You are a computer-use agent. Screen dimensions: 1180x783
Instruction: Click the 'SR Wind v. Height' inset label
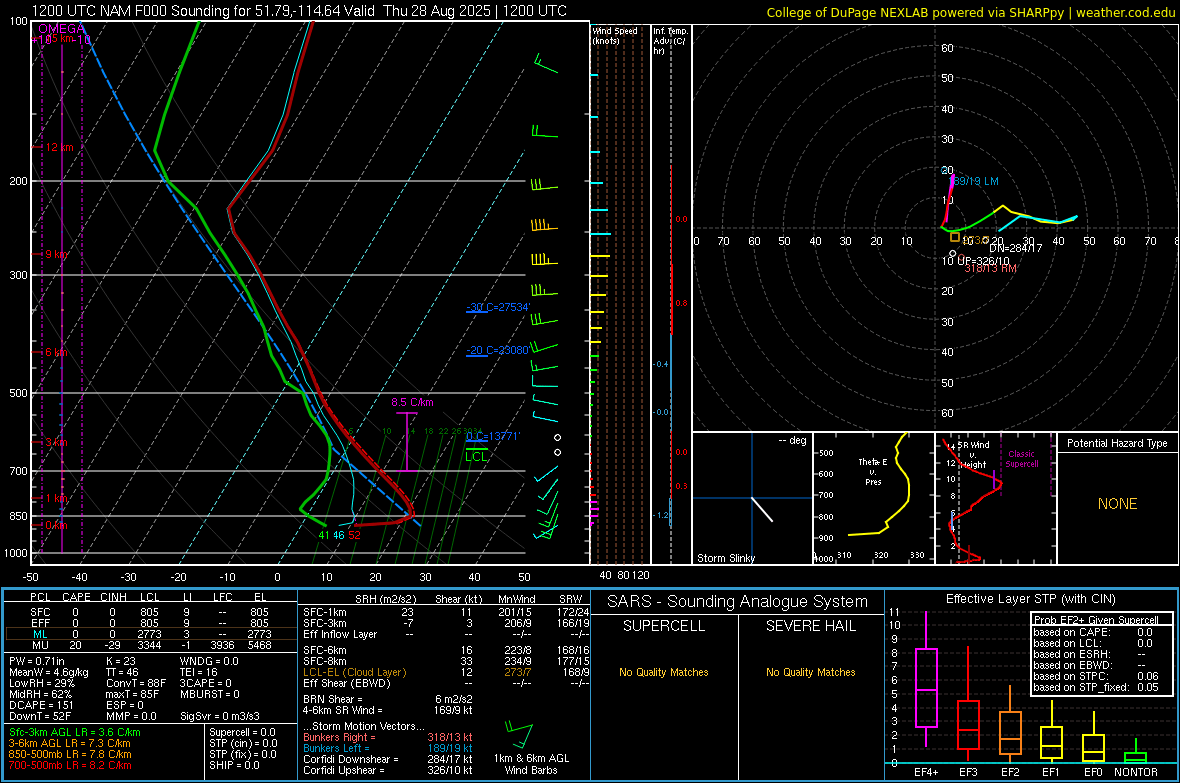click(x=973, y=455)
